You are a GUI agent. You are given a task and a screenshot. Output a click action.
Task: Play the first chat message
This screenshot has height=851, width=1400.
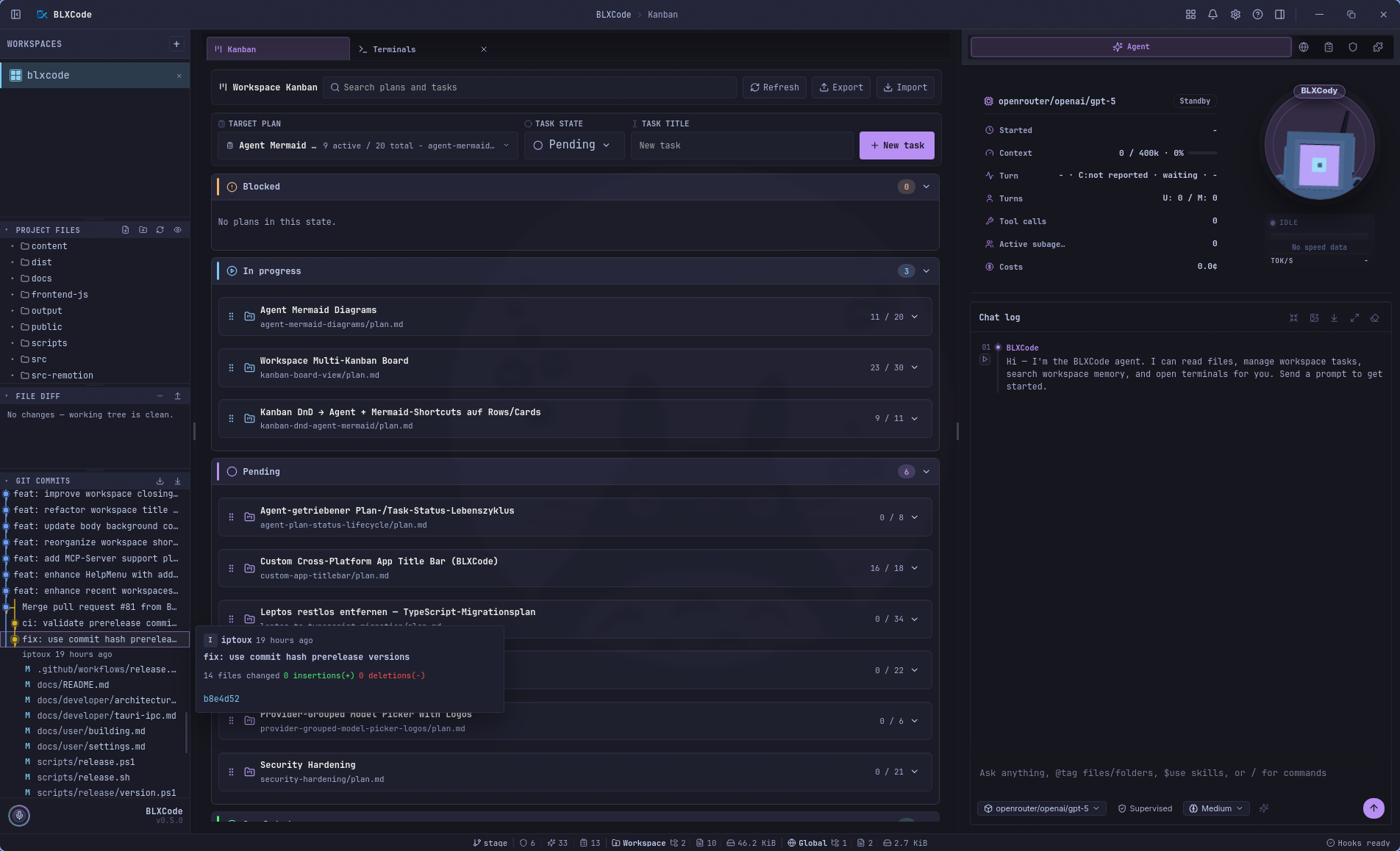985,359
